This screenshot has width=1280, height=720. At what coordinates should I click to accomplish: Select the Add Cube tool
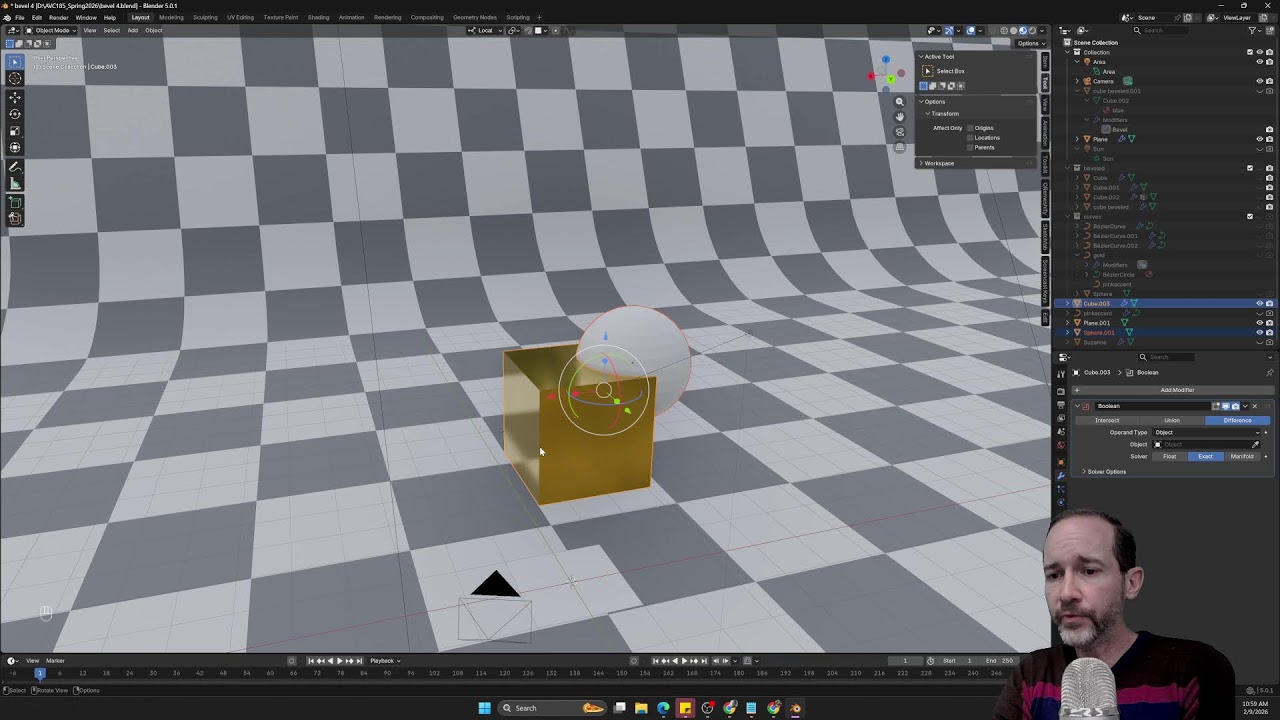(x=15, y=202)
